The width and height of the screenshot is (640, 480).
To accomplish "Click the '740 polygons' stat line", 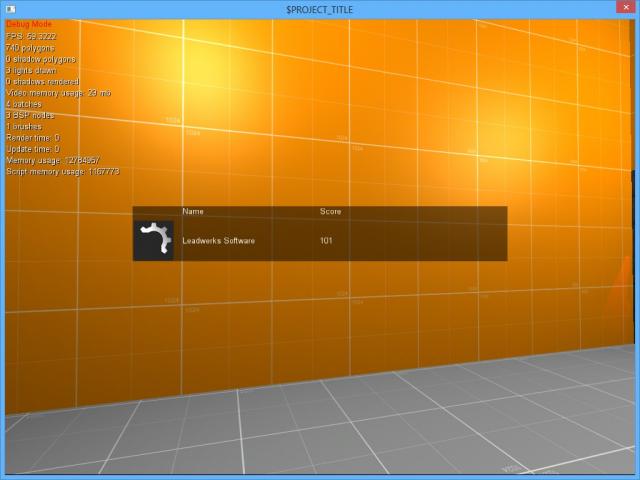I will pyautogui.click(x=30, y=48).
